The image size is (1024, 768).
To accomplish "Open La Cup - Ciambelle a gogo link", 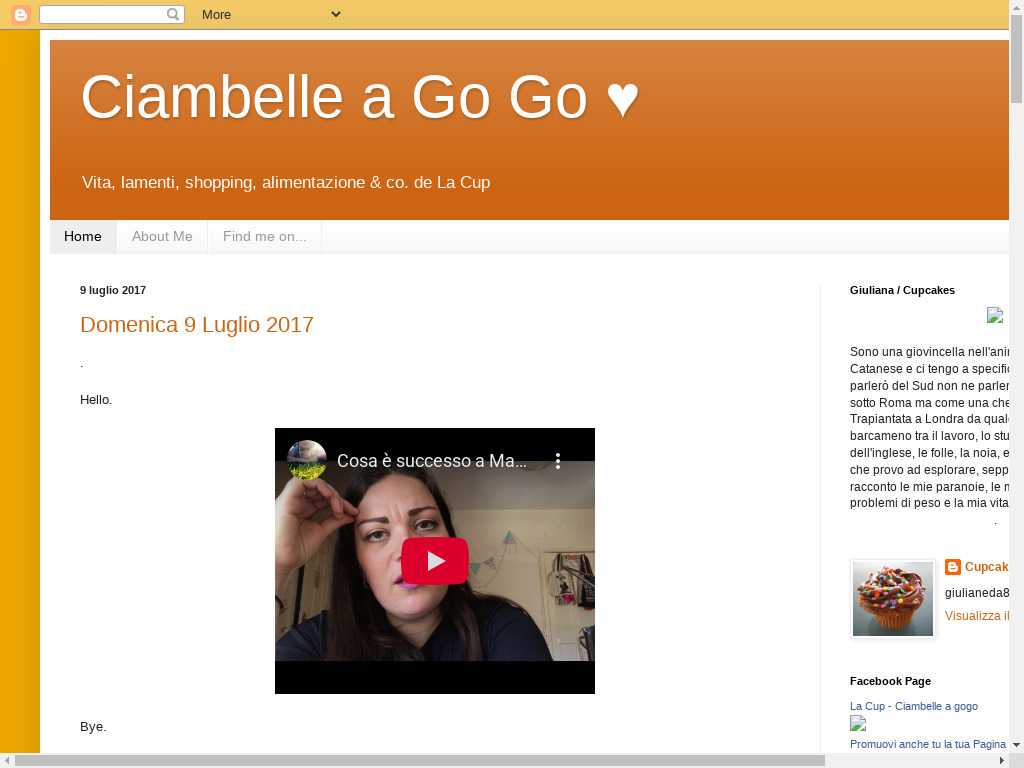I will [913, 706].
